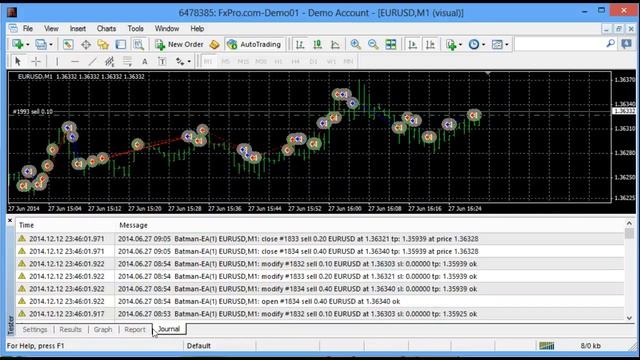Select the arrow Cursor tool

point(18,61)
